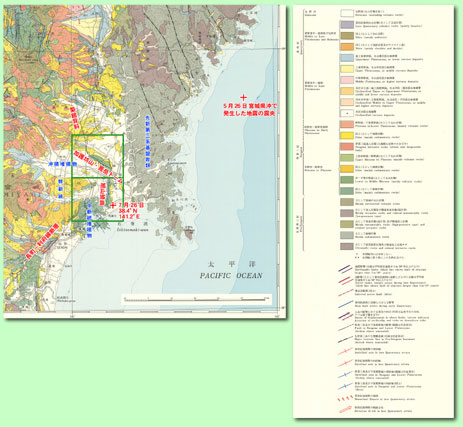Select the orange legend color swatch
This screenshot has width=463, height=427.
(347, 47)
